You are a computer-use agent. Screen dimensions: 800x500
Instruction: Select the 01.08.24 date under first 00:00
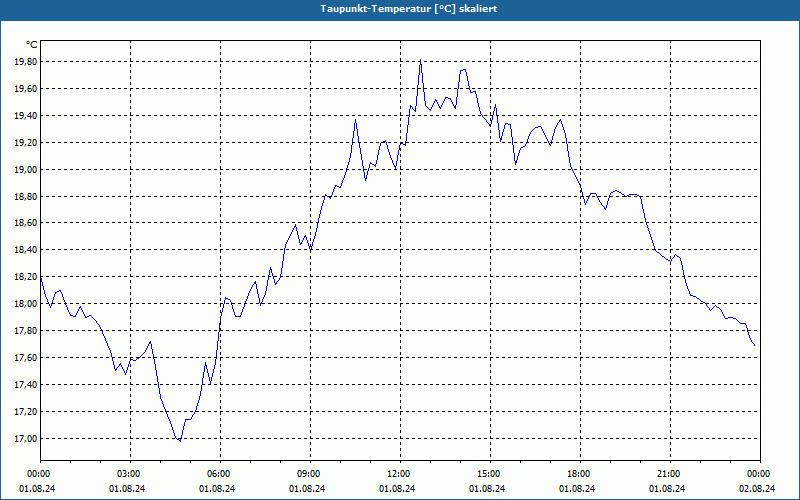pos(38,489)
